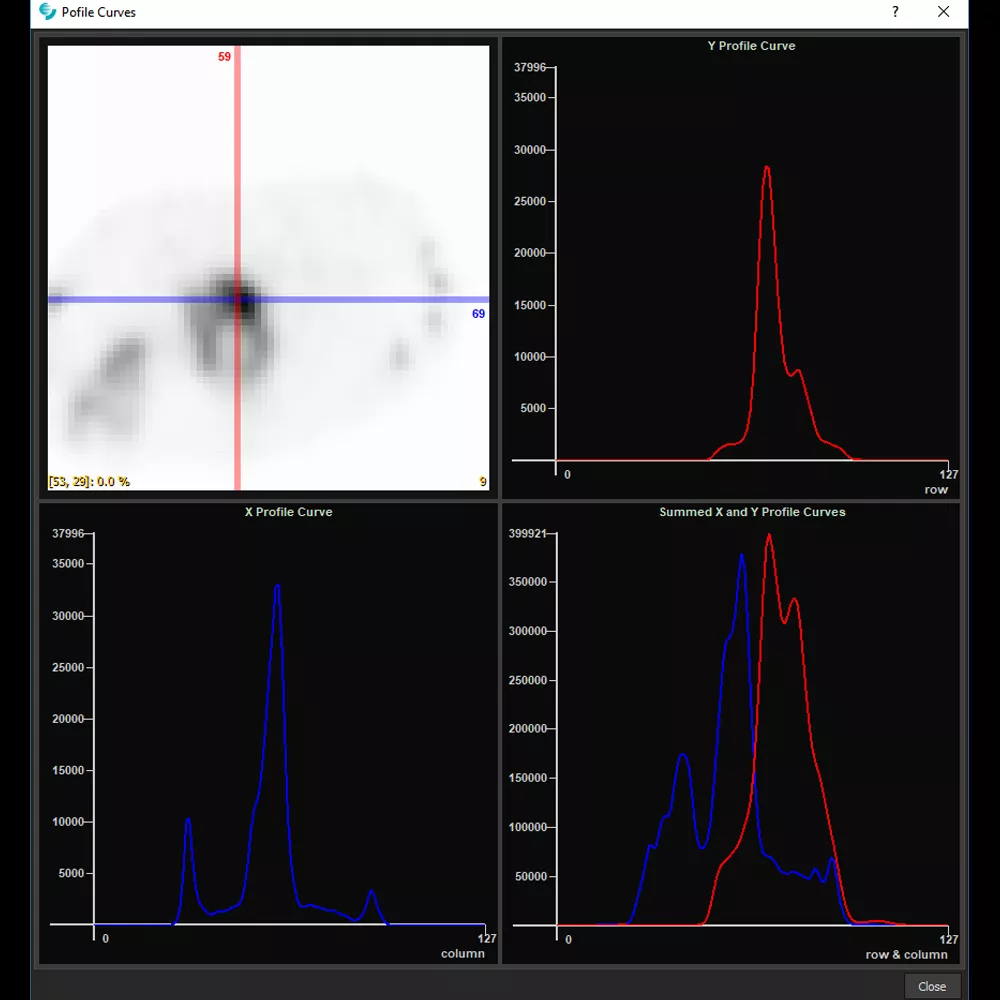The image size is (1000, 1000).
Task: Click the 'row & column' axis label
Action: (906, 955)
